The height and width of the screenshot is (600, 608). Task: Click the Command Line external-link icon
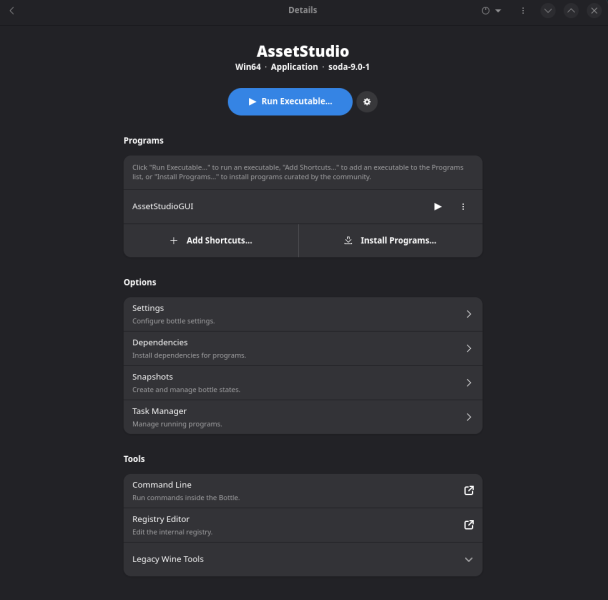[469, 491]
